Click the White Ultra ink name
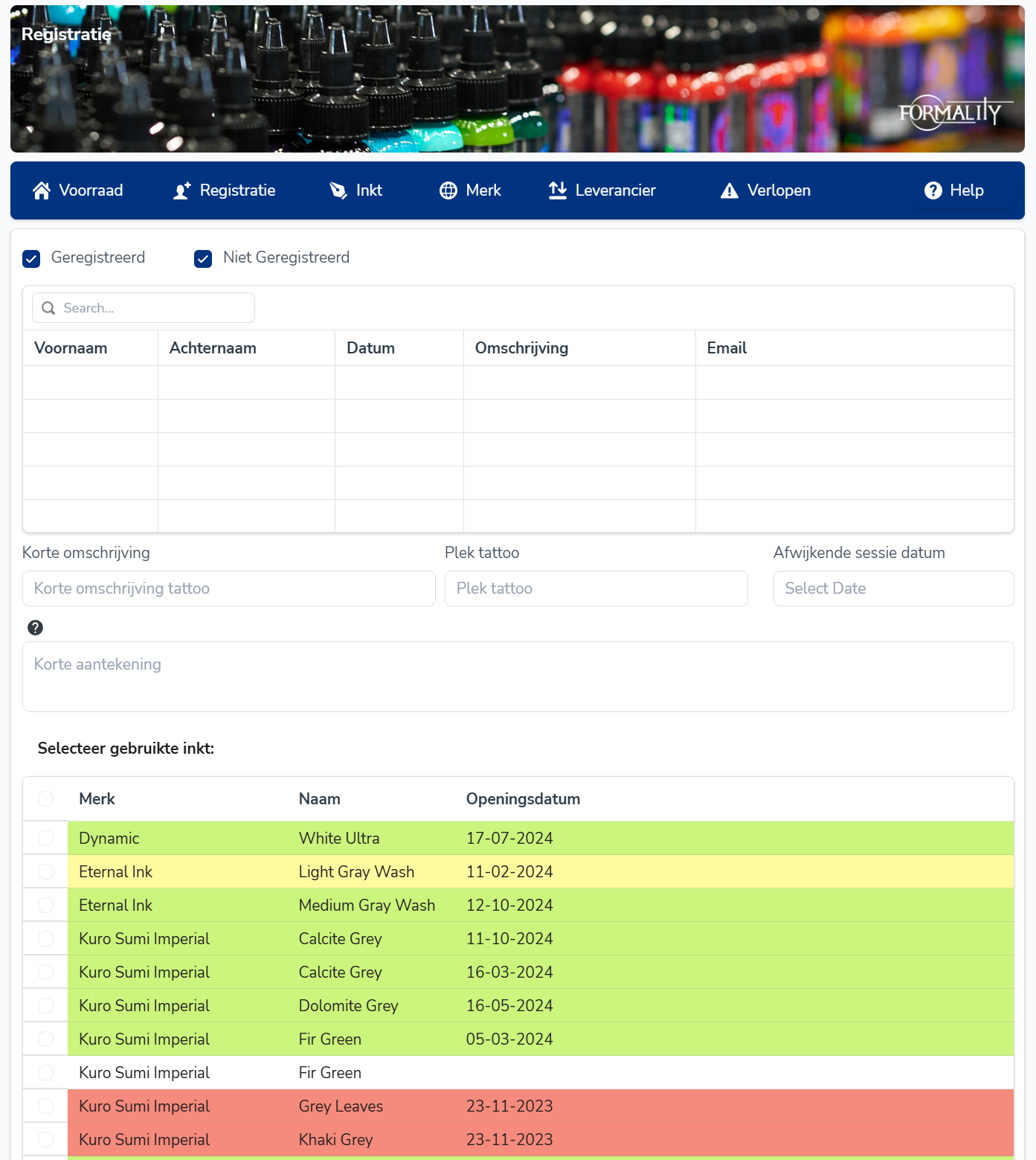 pos(339,839)
